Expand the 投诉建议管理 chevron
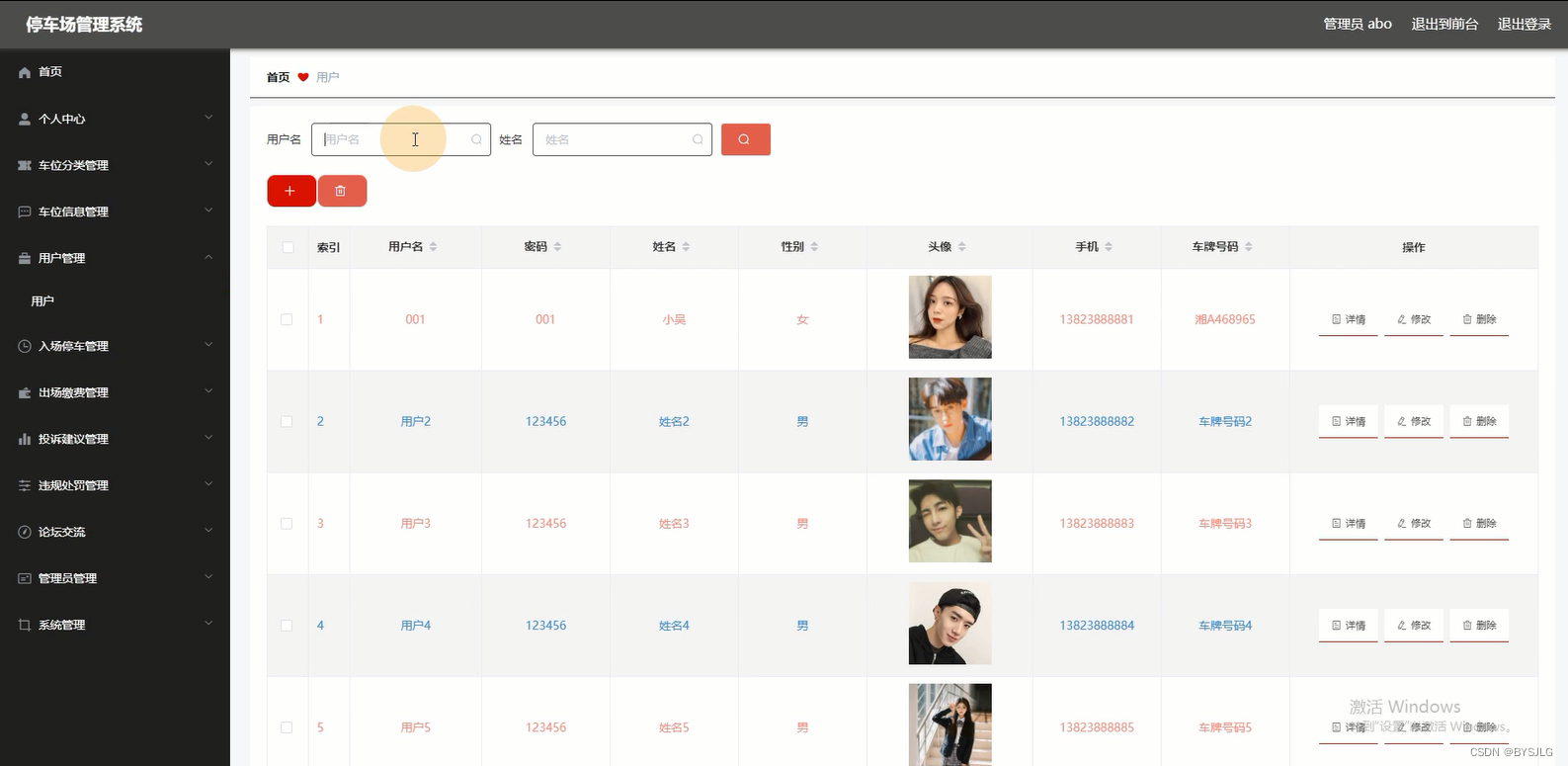Viewport: 1568px width, 766px height. (208, 438)
